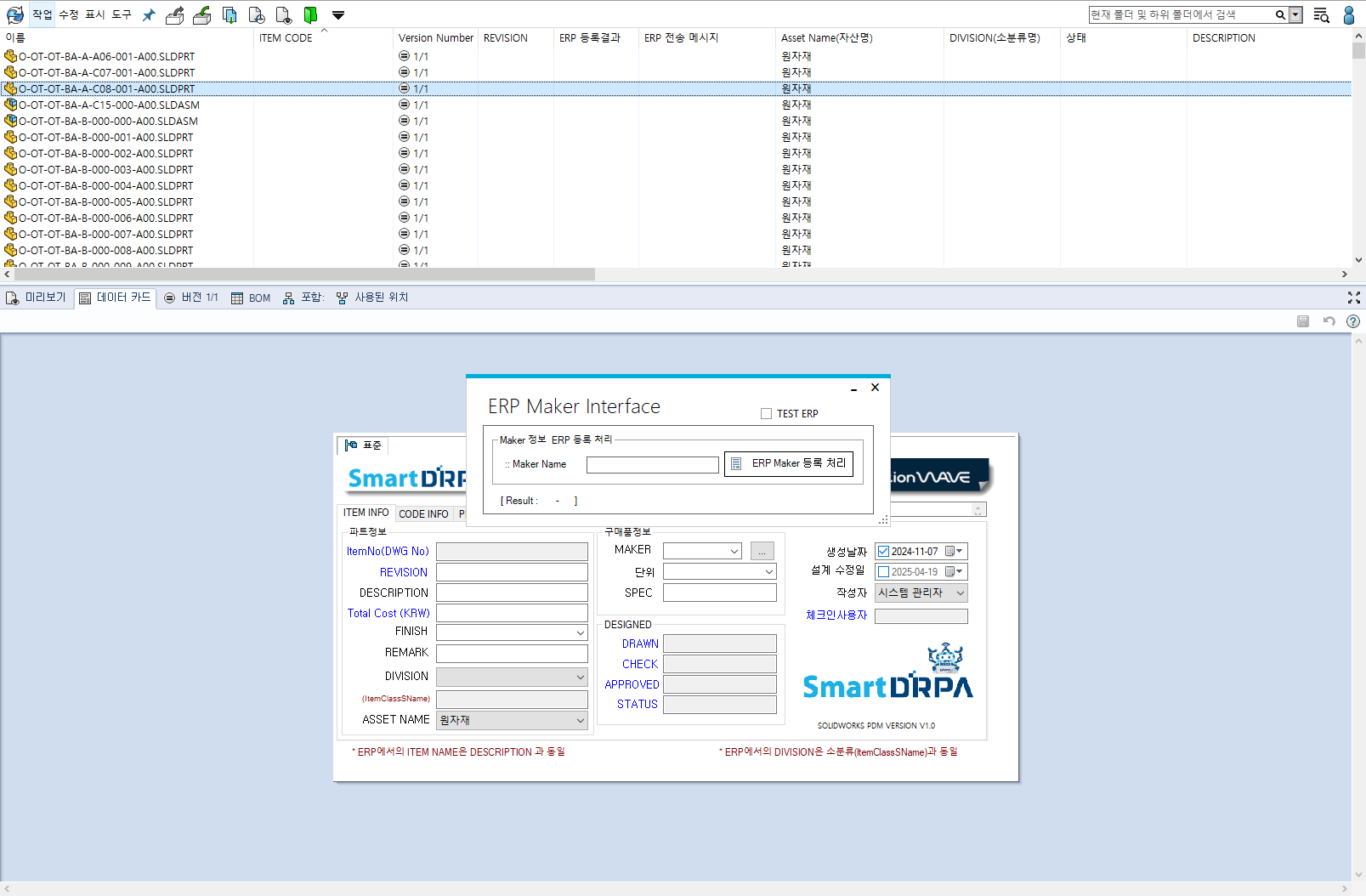Click the MAKER browse ... button
Screen dimensions: 1366x896
point(762,551)
